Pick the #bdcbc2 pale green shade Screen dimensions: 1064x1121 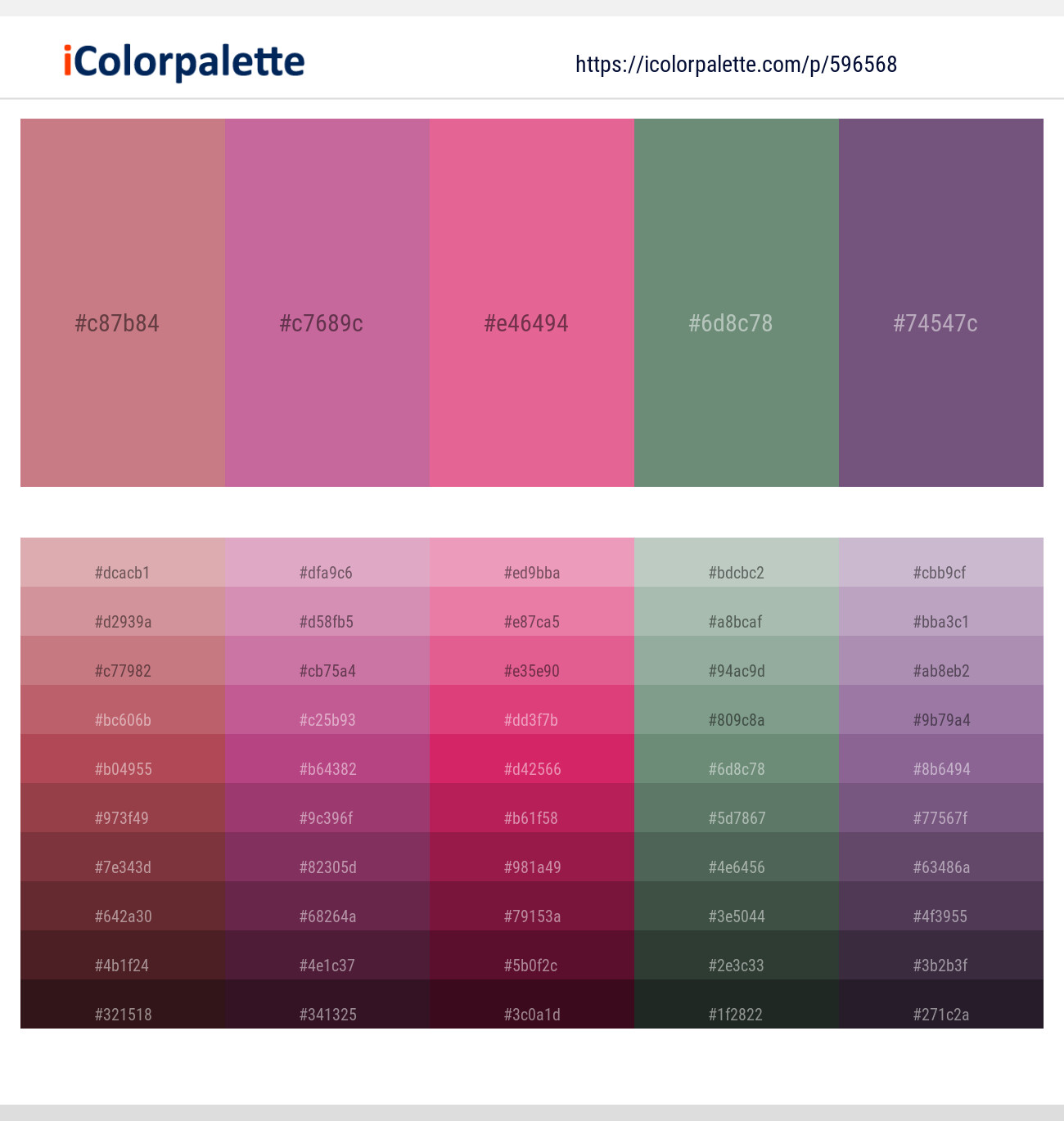(x=737, y=563)
